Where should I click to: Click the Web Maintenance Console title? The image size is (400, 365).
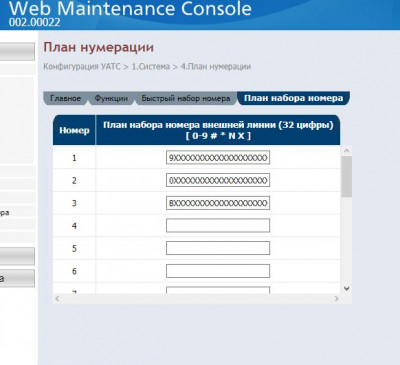(x=130, y=8)
